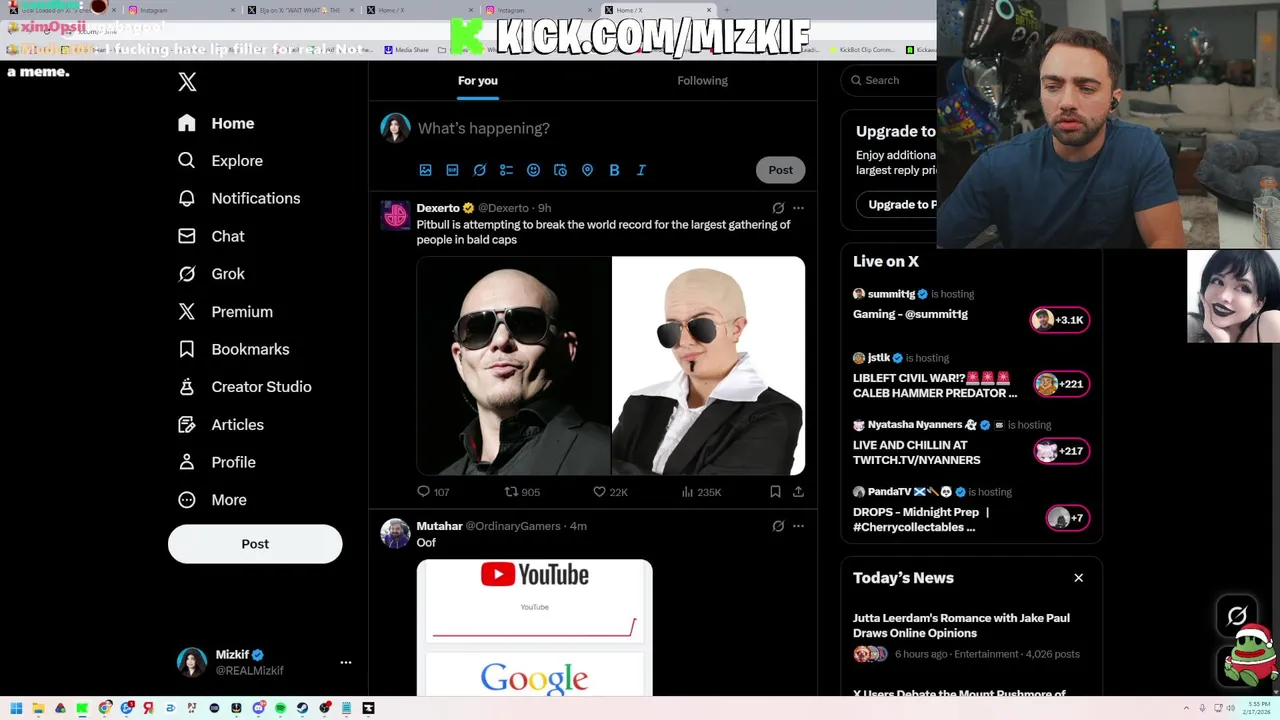Like the Dexerto post (22K)
The width and height of the screenshot is (1280, 720).
pos(610,492)
